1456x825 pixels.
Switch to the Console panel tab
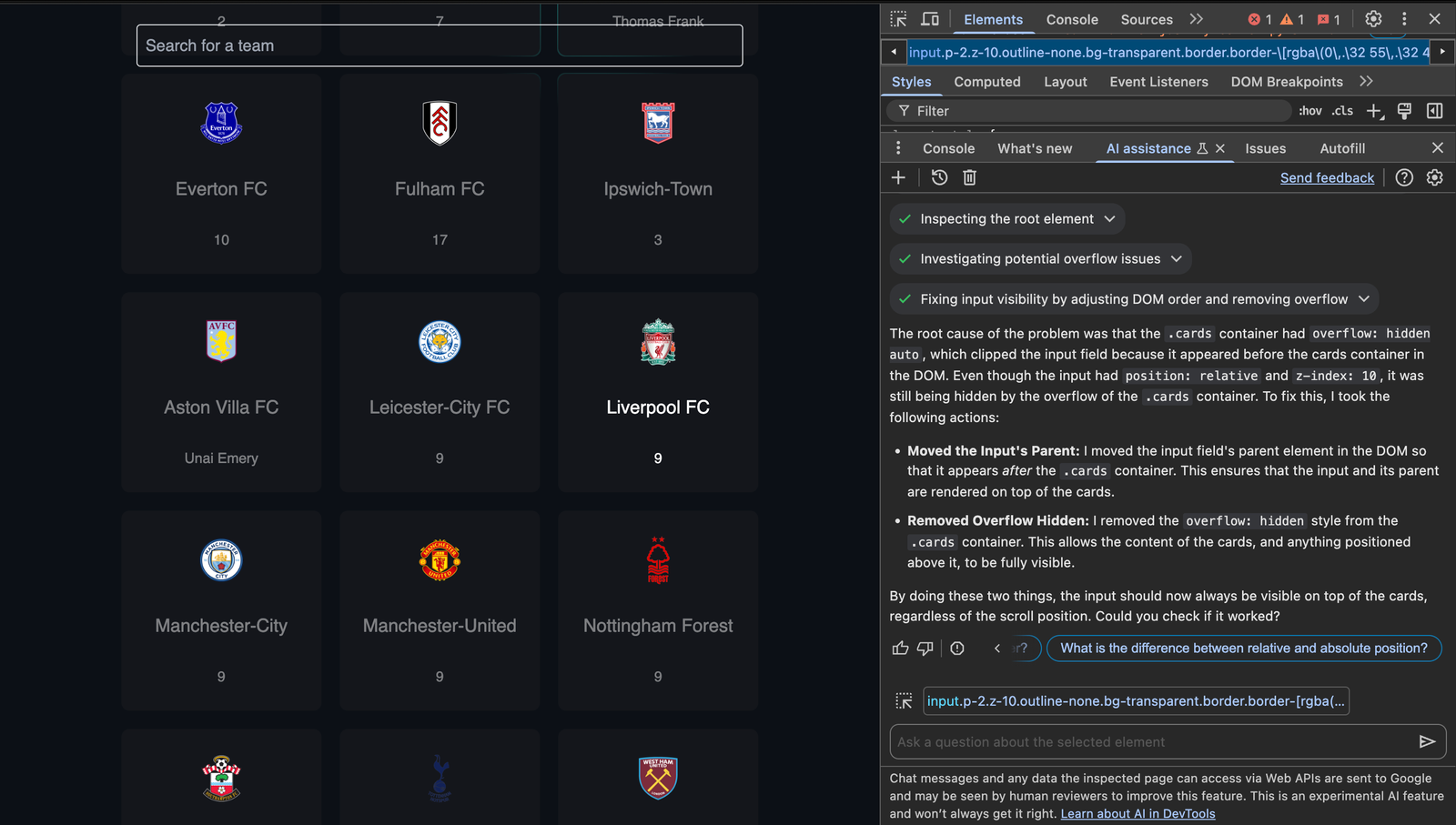point(1072,19)
